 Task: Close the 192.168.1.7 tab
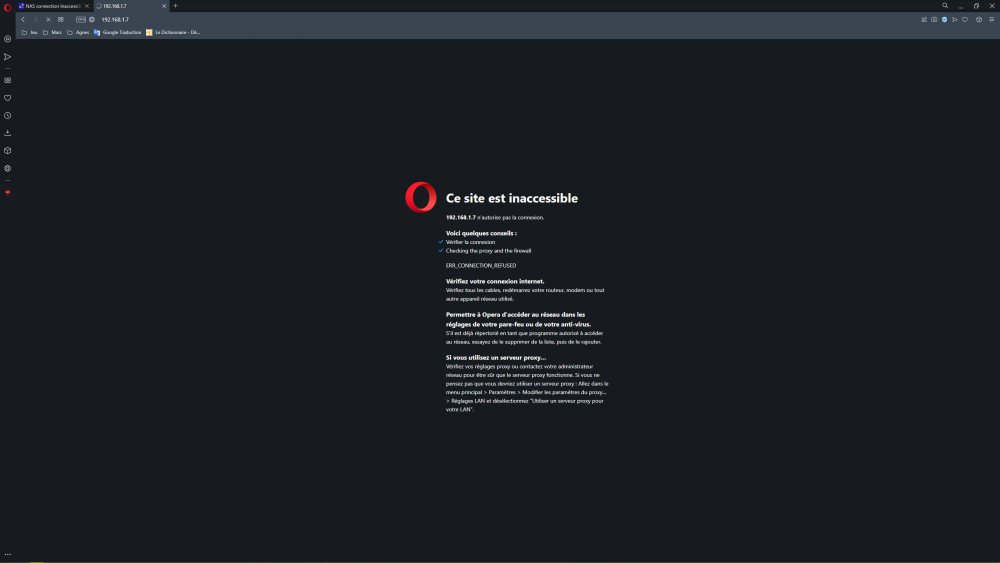164,6
